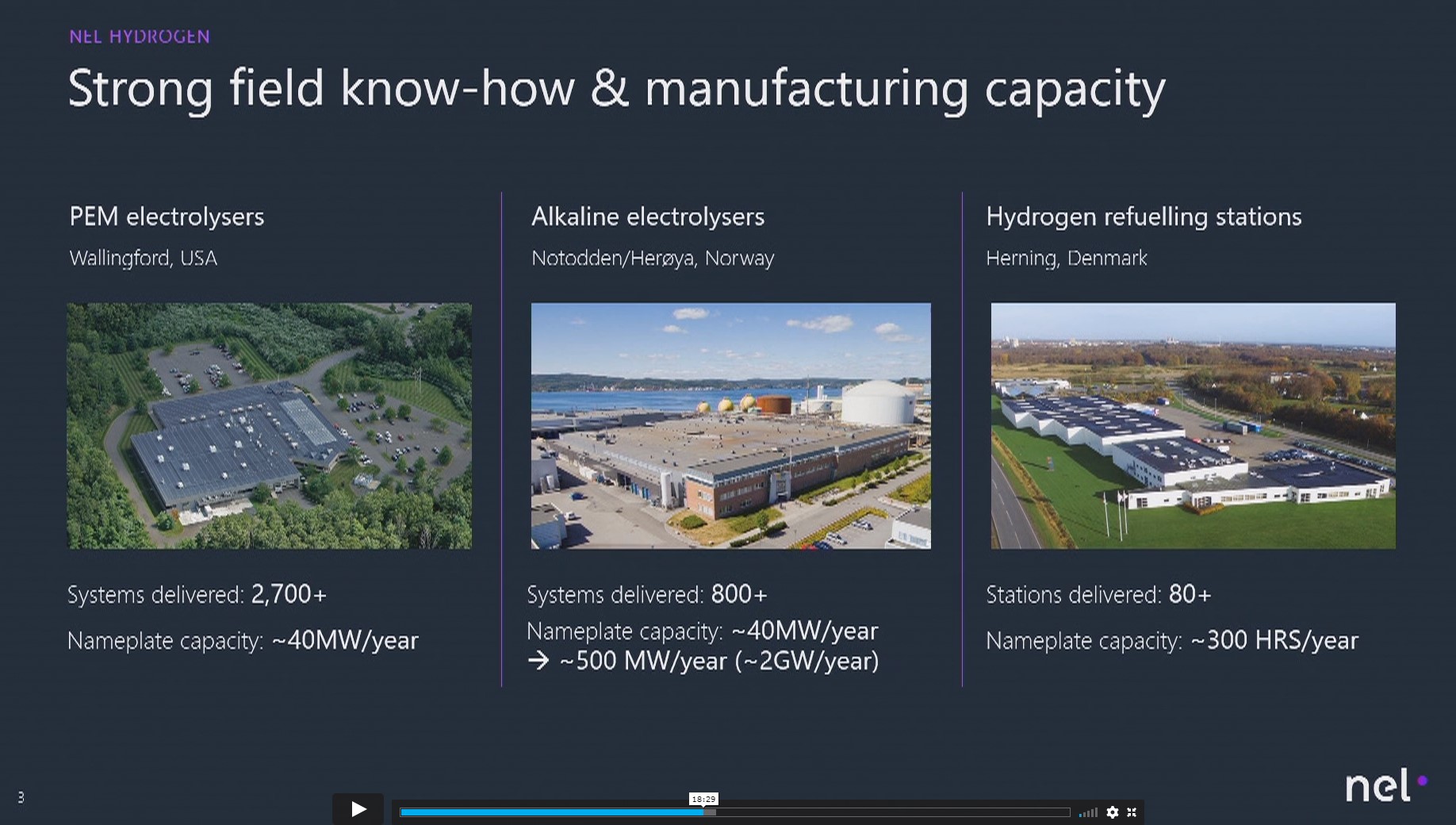
Task: Click the nel logo on the slide
Action: (1386, 785)
